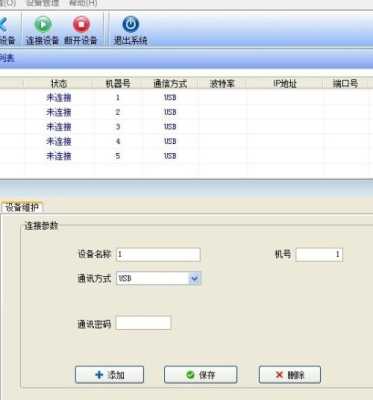373x400 pixels.
Task: Click the 波特率 column header
Action: [222, 83]
